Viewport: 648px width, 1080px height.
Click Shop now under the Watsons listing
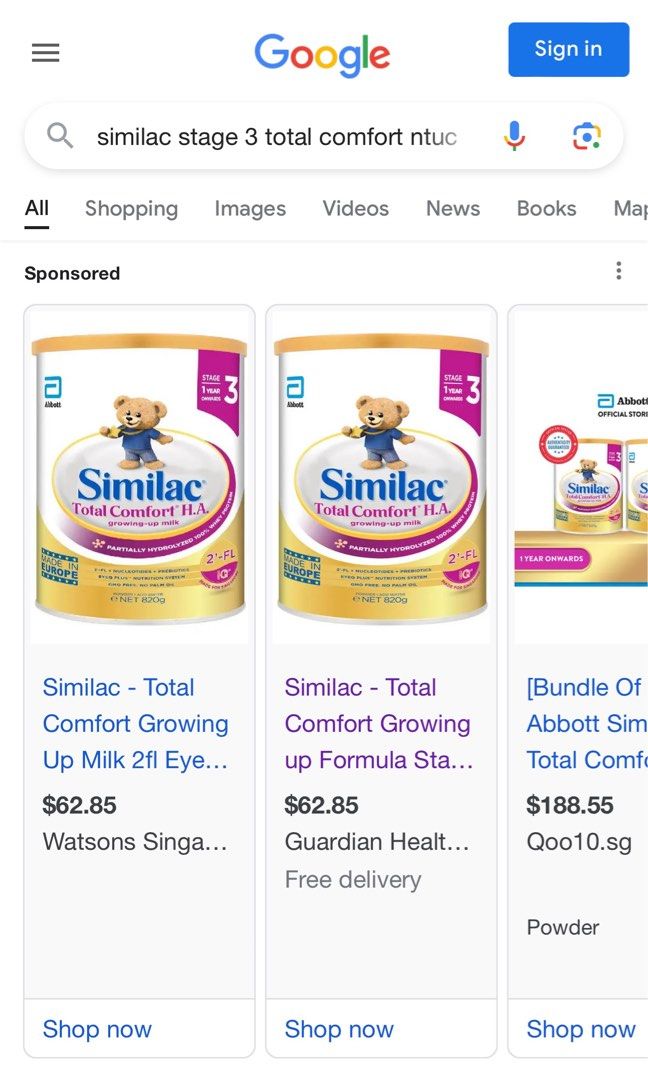tap(97, 1029)
